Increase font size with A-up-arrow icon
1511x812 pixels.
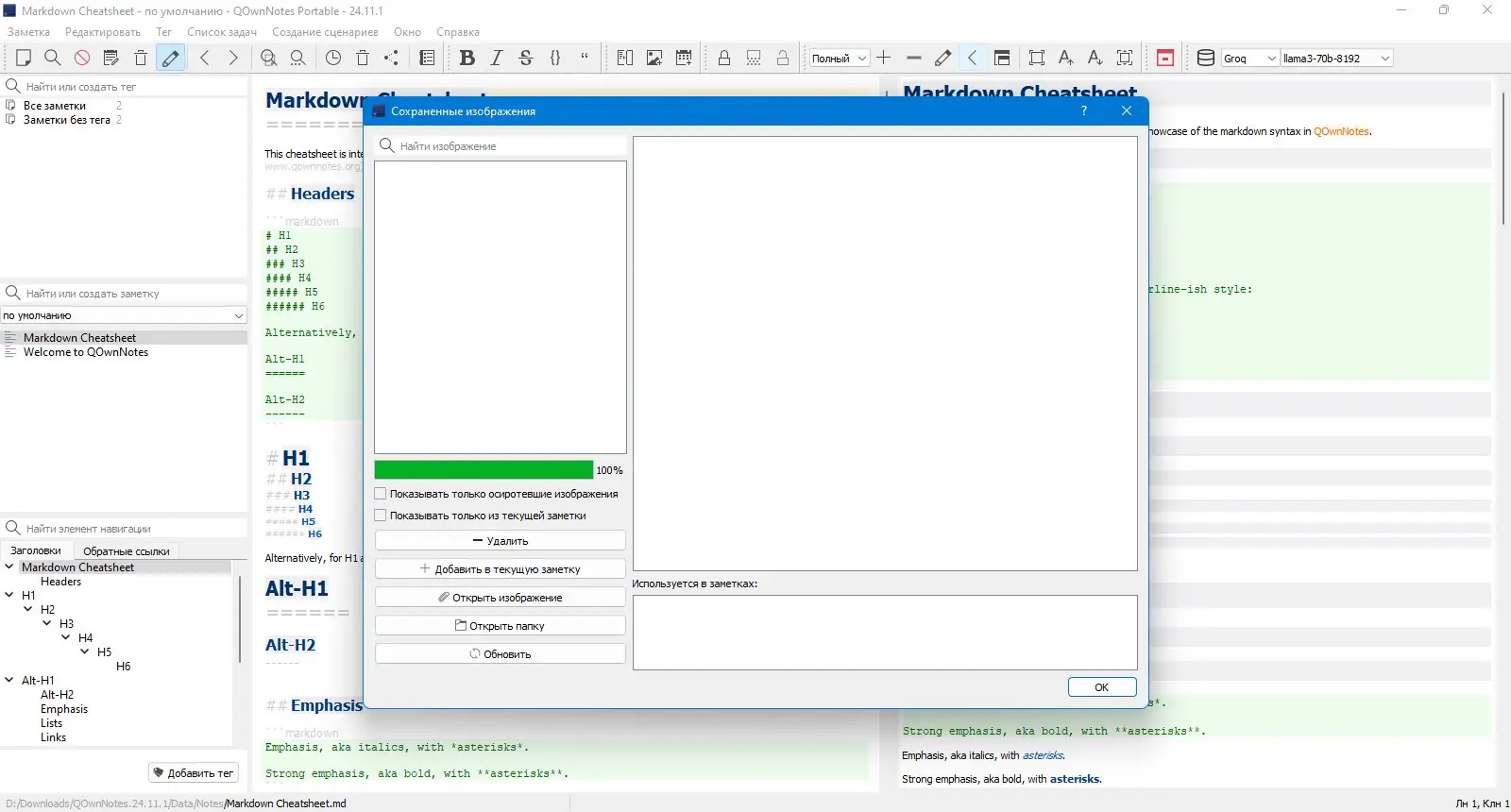click(x=1066, y=58)
